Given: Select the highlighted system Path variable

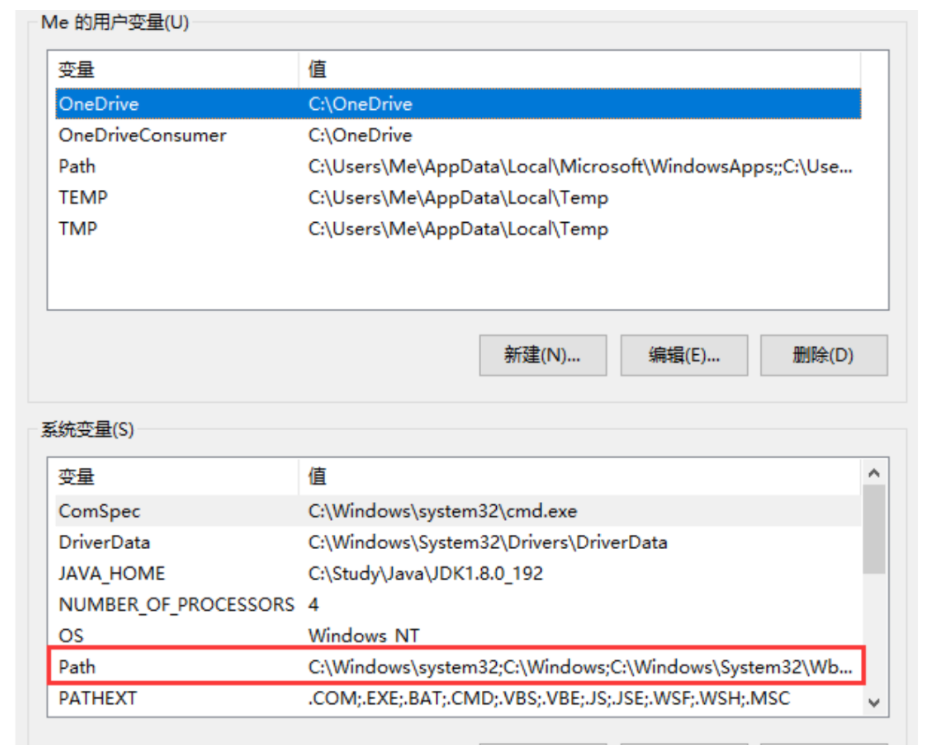Looking at the screenshot, I should (x=457, y=666).
